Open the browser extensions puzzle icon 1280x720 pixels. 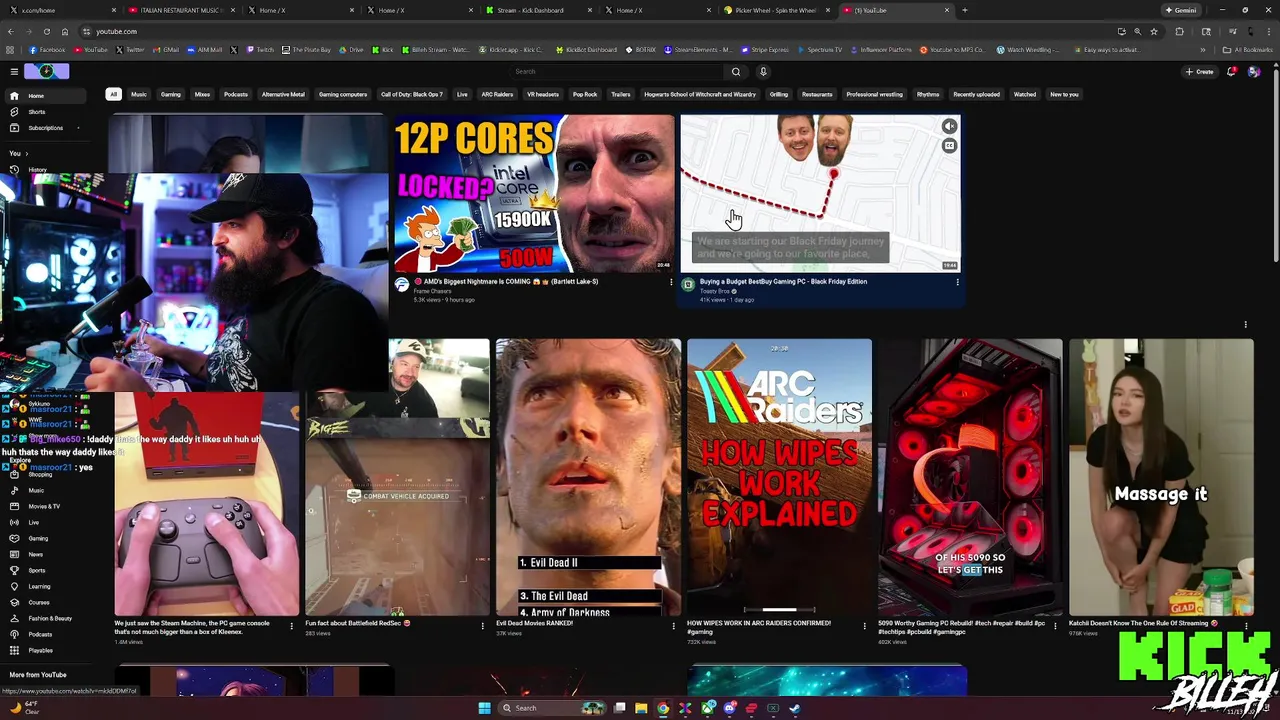coord(1179,31)
